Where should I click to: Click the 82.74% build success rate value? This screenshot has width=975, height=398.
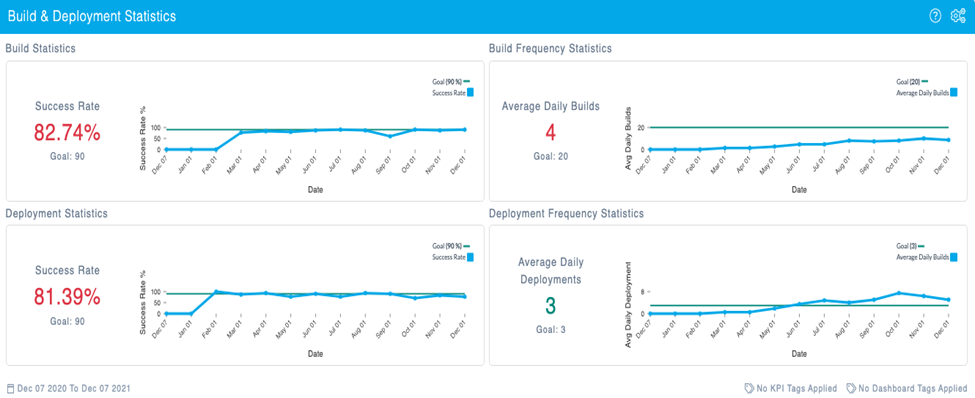[67, 132]
